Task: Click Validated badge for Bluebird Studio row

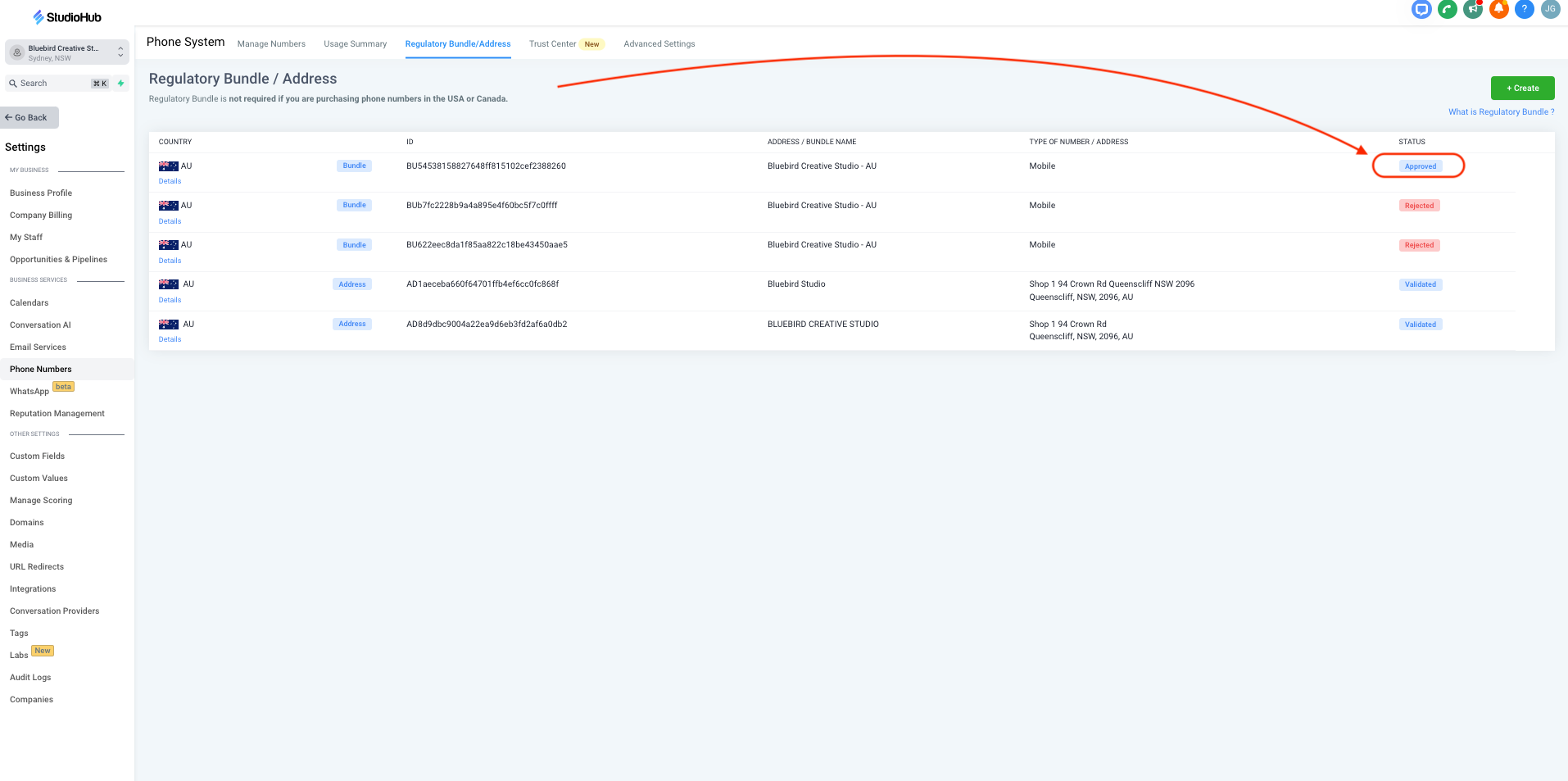Action: pos(1421,284)
